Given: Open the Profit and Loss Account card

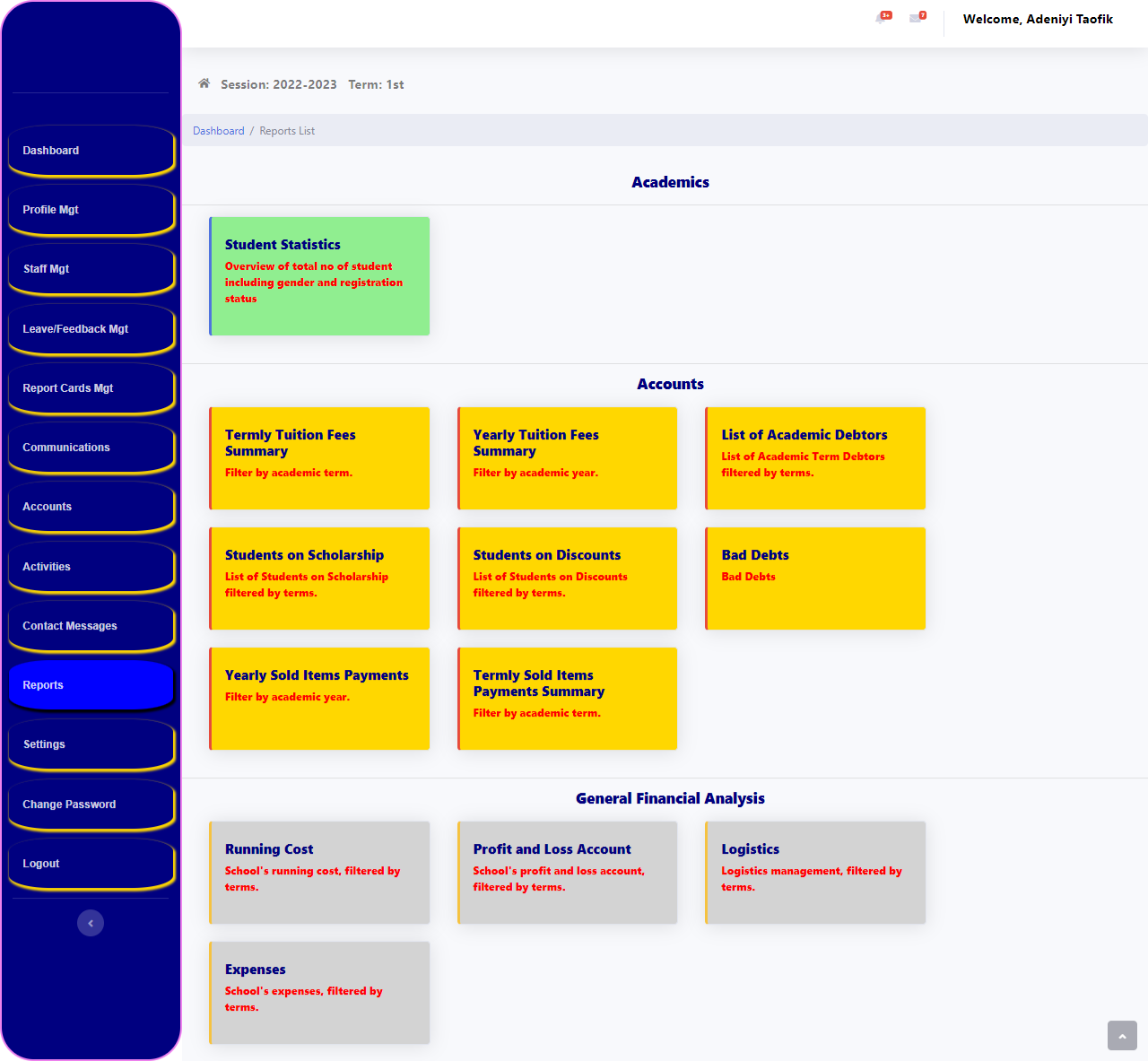Looking at the screenshot, I should pos(568,873).
